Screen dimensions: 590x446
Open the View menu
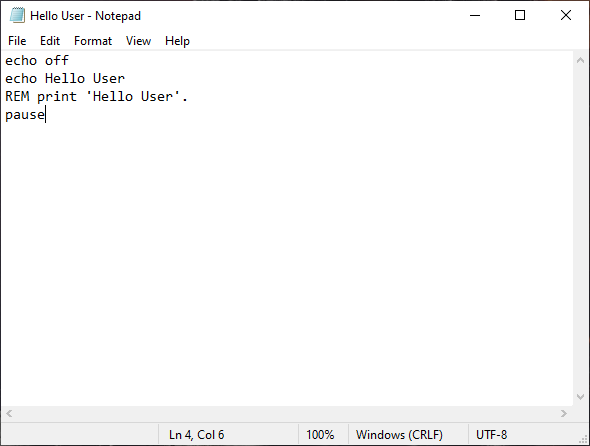[x=138, y=41]
